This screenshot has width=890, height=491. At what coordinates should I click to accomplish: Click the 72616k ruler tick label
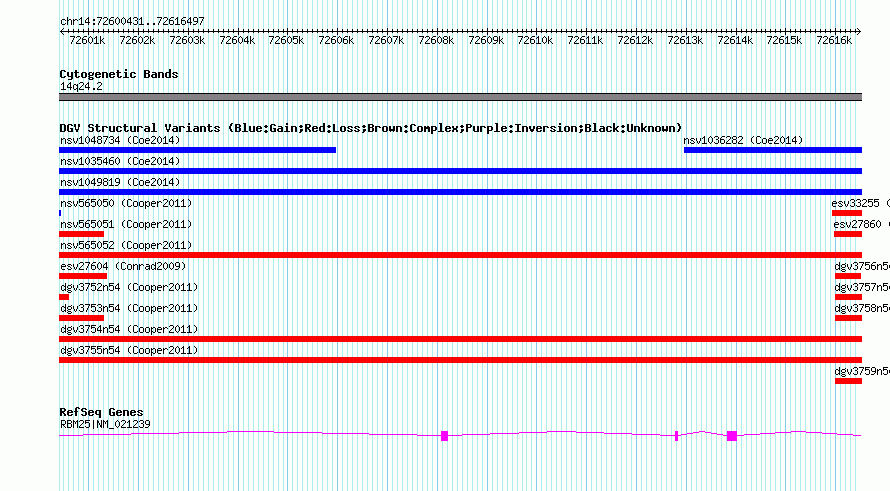tap(834, 40)
